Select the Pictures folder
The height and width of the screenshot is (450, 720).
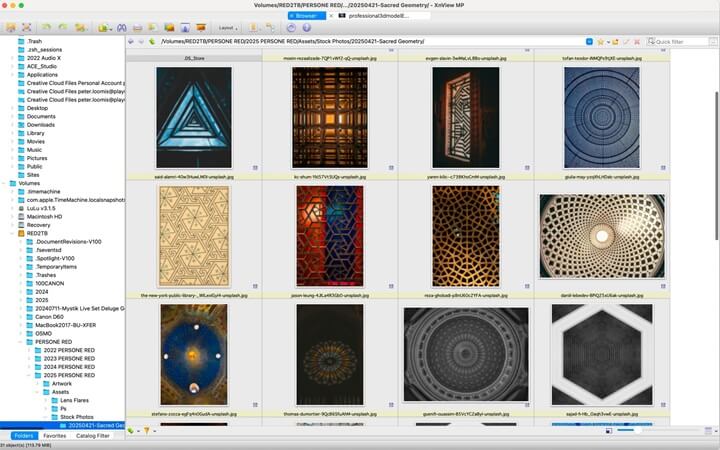click(37, 158)
